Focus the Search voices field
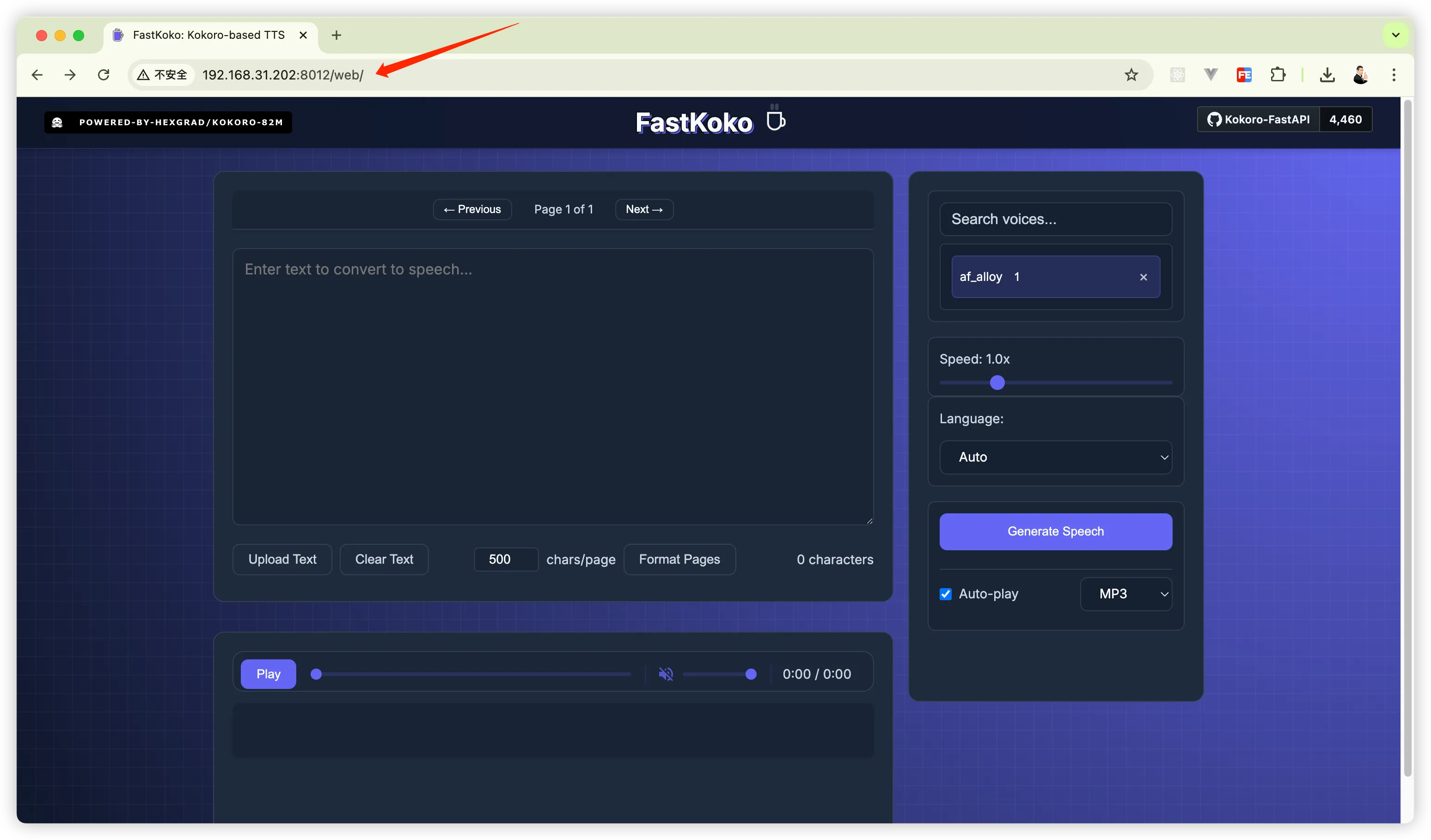The image size is (1431, 840). pyautogui.click(x=1056, y=219)
